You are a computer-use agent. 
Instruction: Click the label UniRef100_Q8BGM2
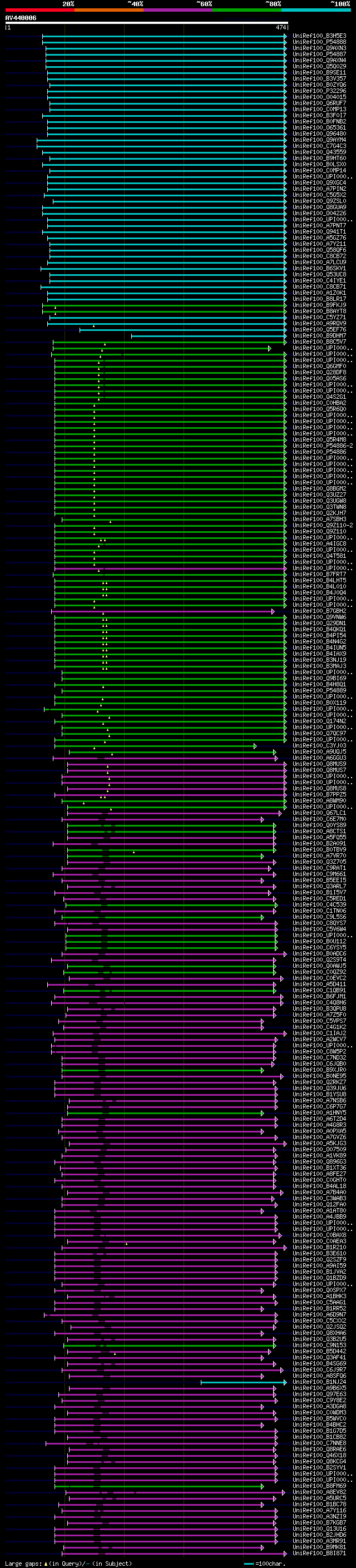click(x=319, y=488)
